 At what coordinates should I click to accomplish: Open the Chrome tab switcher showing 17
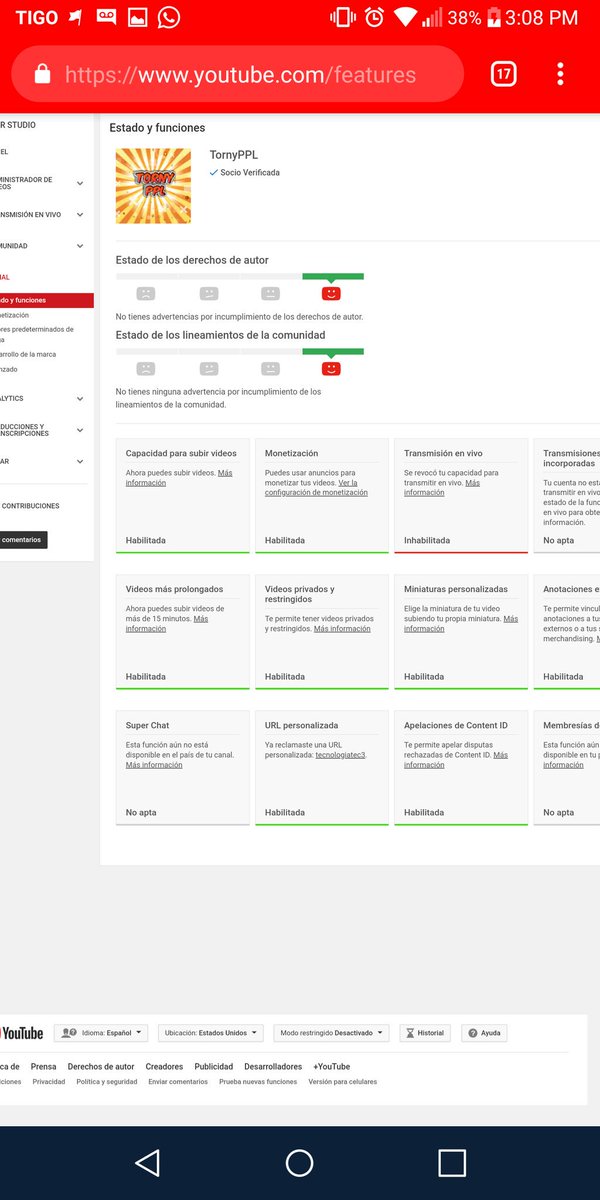pyautogui.click(x=504, y=74)
